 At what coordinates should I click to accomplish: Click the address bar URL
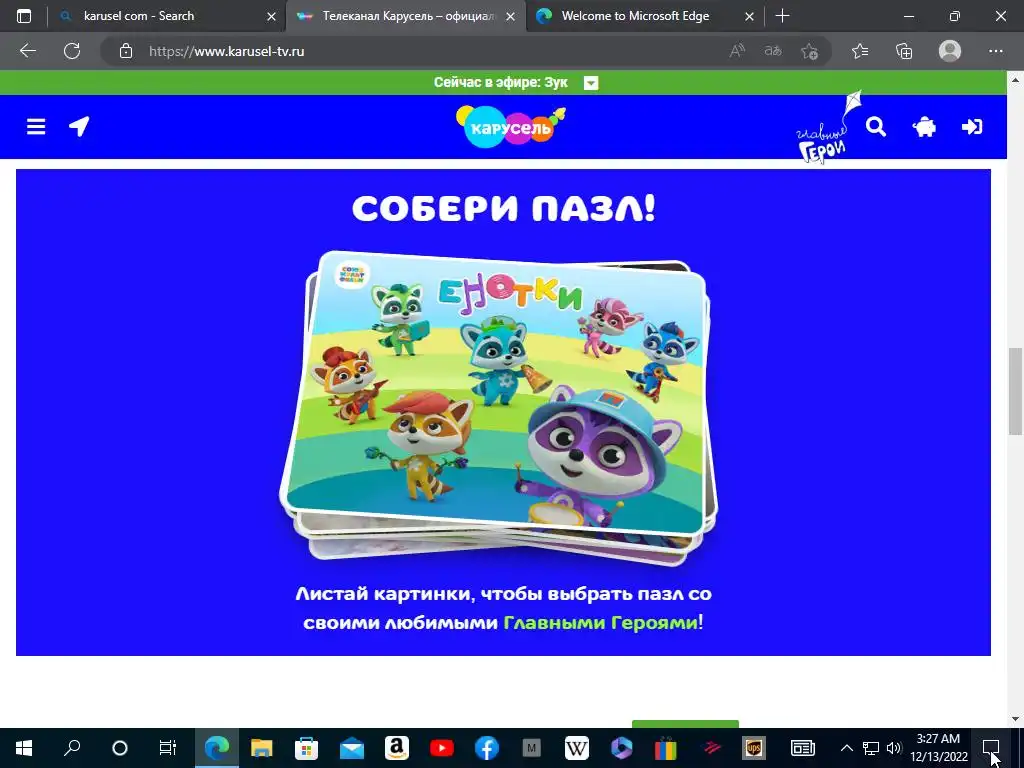coord(227,51)
